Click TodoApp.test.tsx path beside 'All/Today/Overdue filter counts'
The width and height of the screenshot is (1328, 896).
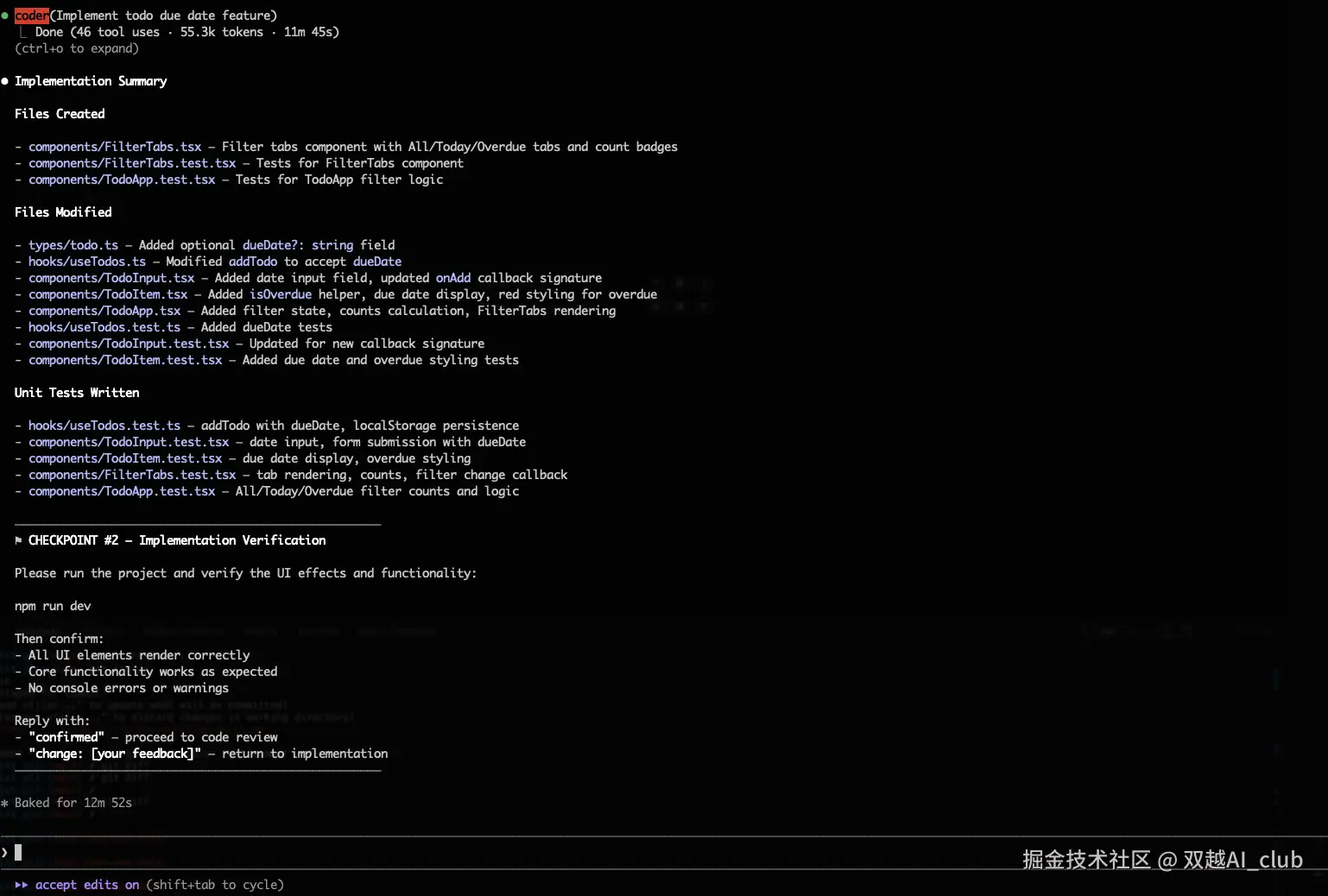coord(122,491)
